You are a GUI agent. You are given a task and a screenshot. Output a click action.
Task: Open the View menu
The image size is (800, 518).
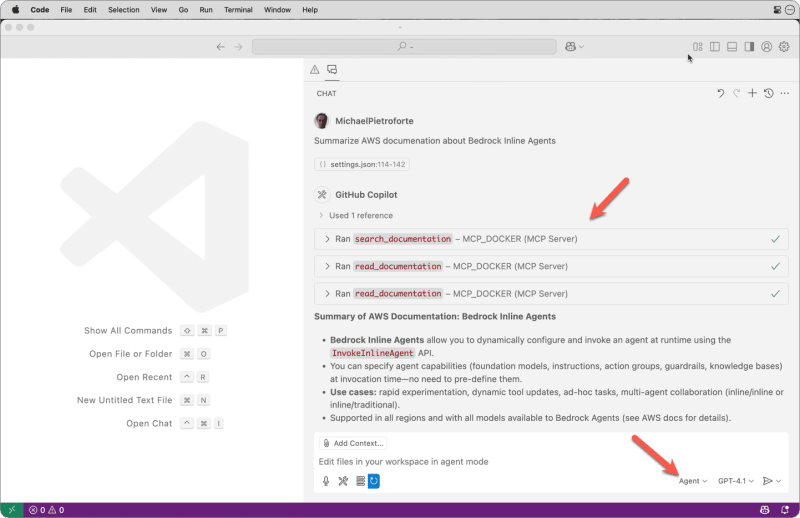pos(159,10)
